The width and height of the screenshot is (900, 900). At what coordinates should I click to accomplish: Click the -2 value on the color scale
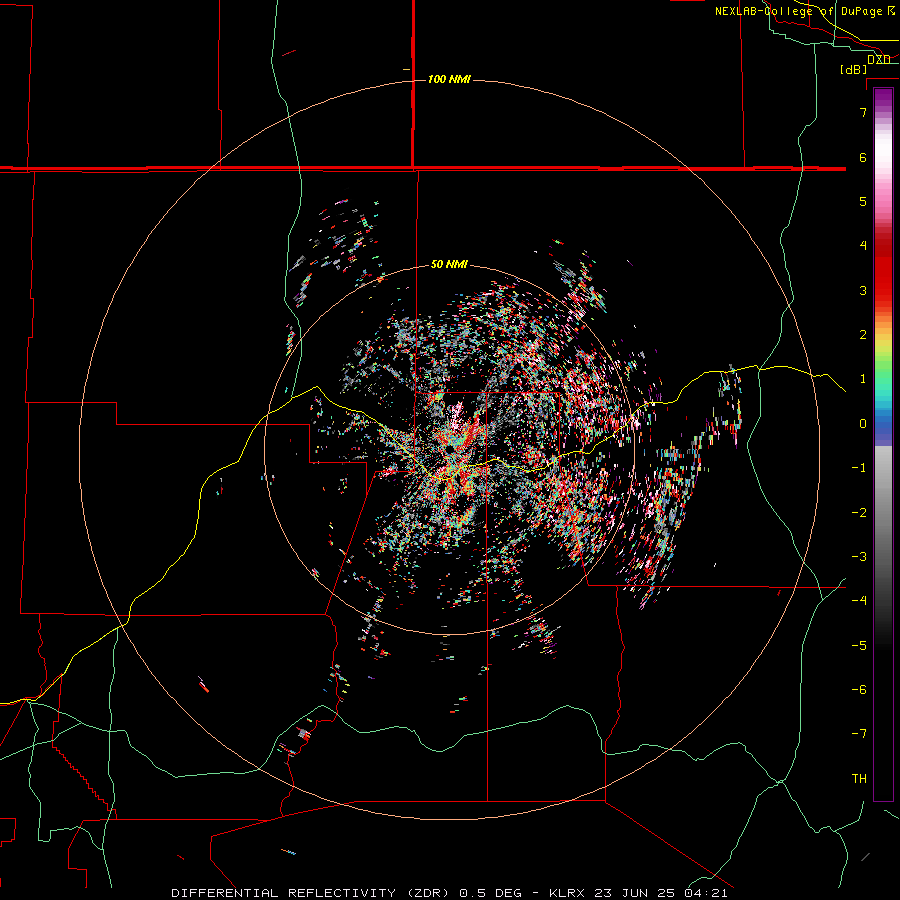pyautogui.click(x=859, y=513)
